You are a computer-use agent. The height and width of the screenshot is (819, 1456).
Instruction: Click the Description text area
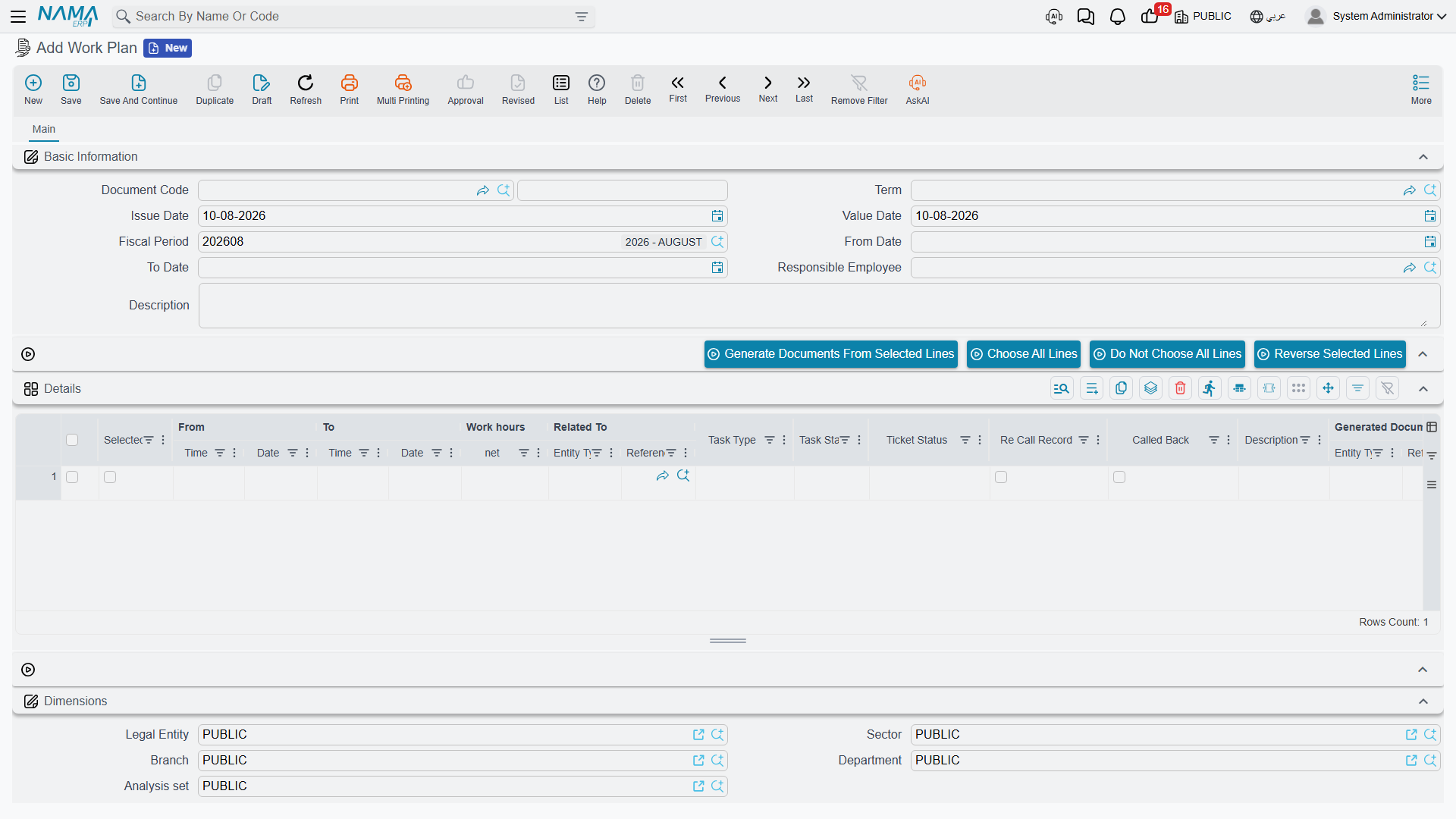pos(820,306)
